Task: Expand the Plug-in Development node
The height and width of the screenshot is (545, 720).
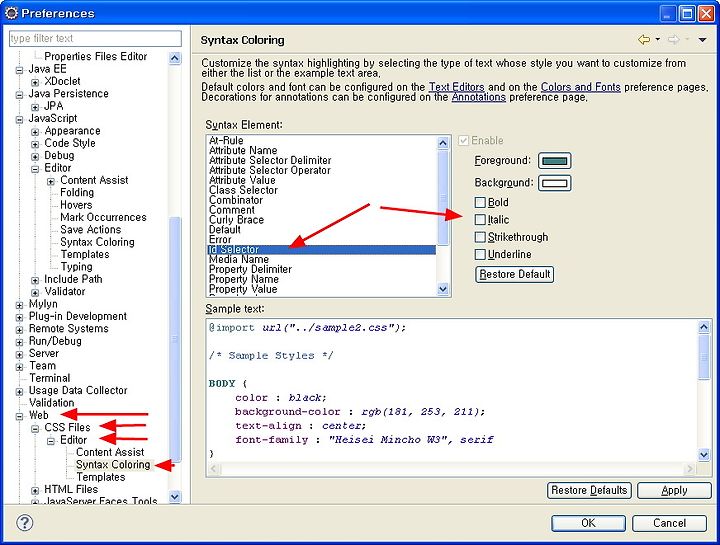Action: [x=19, y=318]
